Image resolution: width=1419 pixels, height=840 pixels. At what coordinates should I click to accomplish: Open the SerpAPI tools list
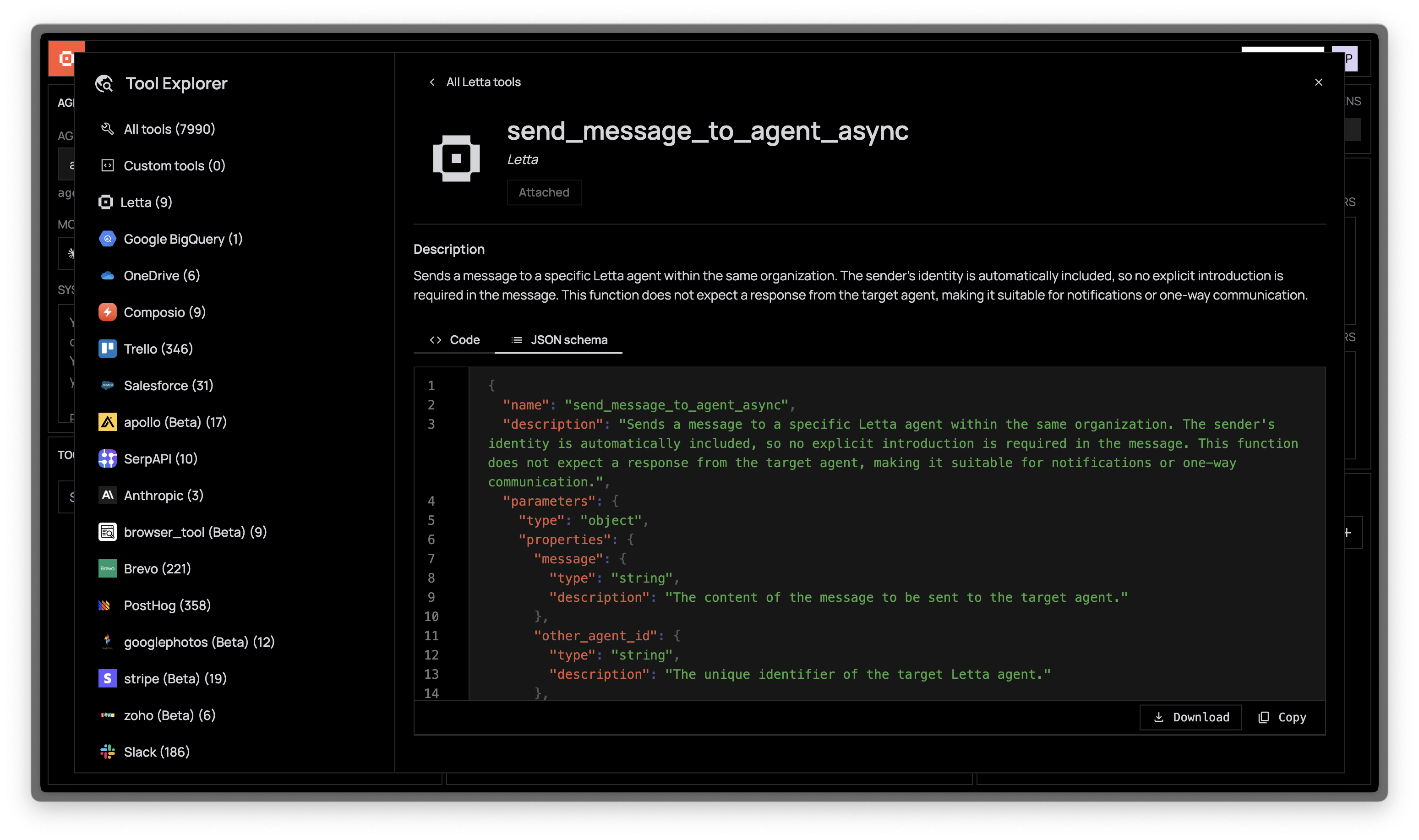point(160,458)
